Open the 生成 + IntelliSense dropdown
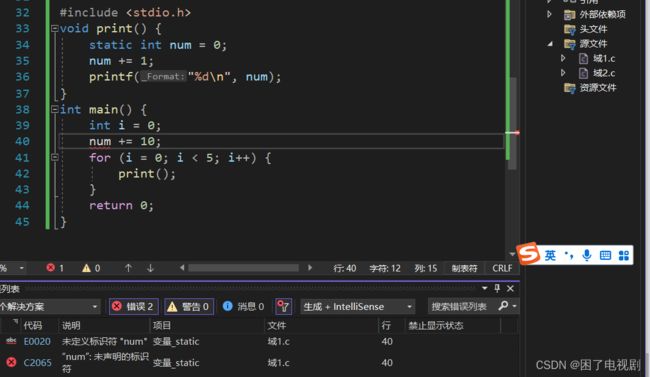The width and height of the screenshot is (650, 377). click(x=358, y=306)
